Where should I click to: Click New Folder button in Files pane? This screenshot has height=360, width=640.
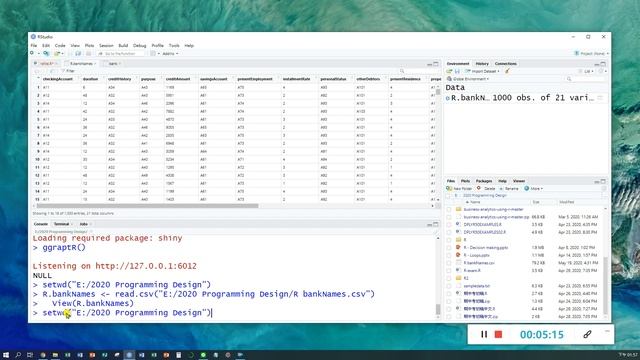[x=459, y=189]
